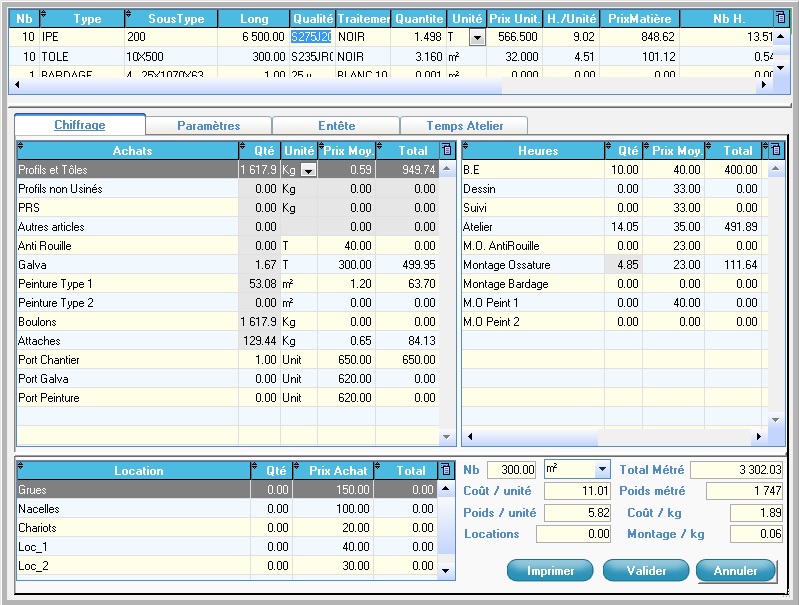
Task: Click the top grid's horizontal scroll right arrow
Action: click(x=763, y=85)
